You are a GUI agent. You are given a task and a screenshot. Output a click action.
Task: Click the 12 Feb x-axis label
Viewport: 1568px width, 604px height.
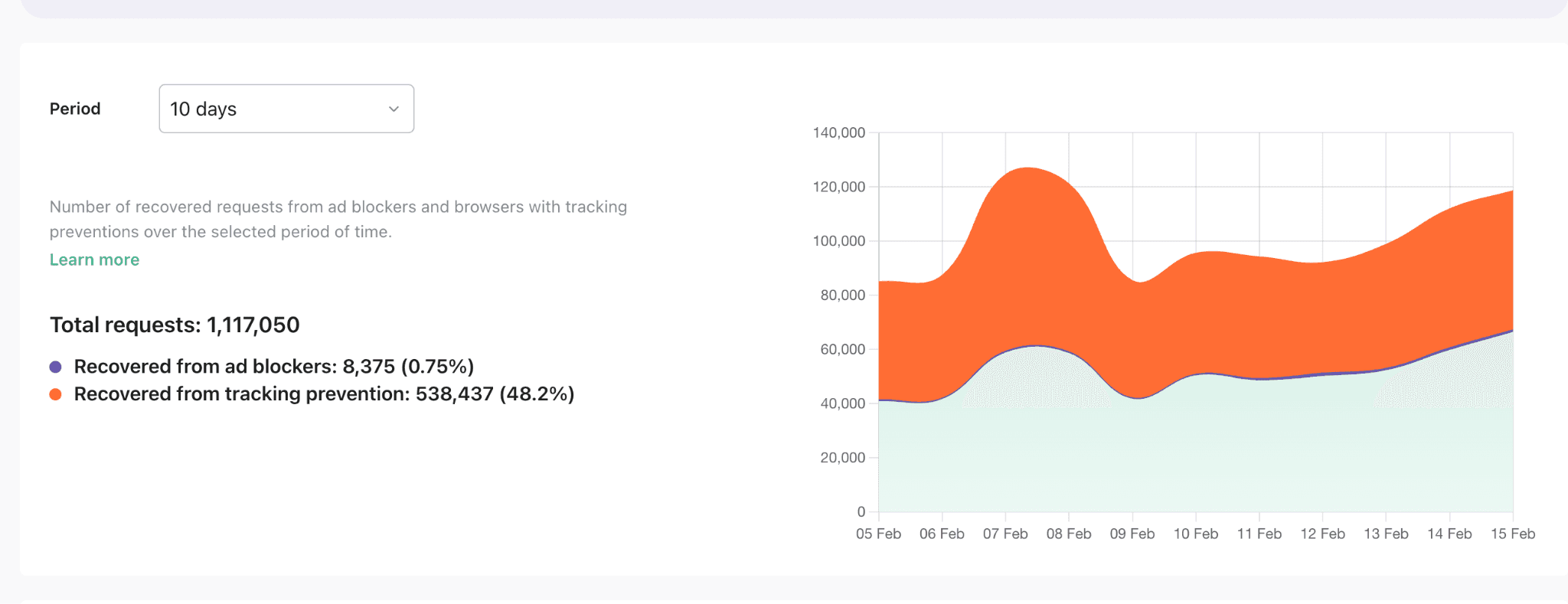[1322, 534]
